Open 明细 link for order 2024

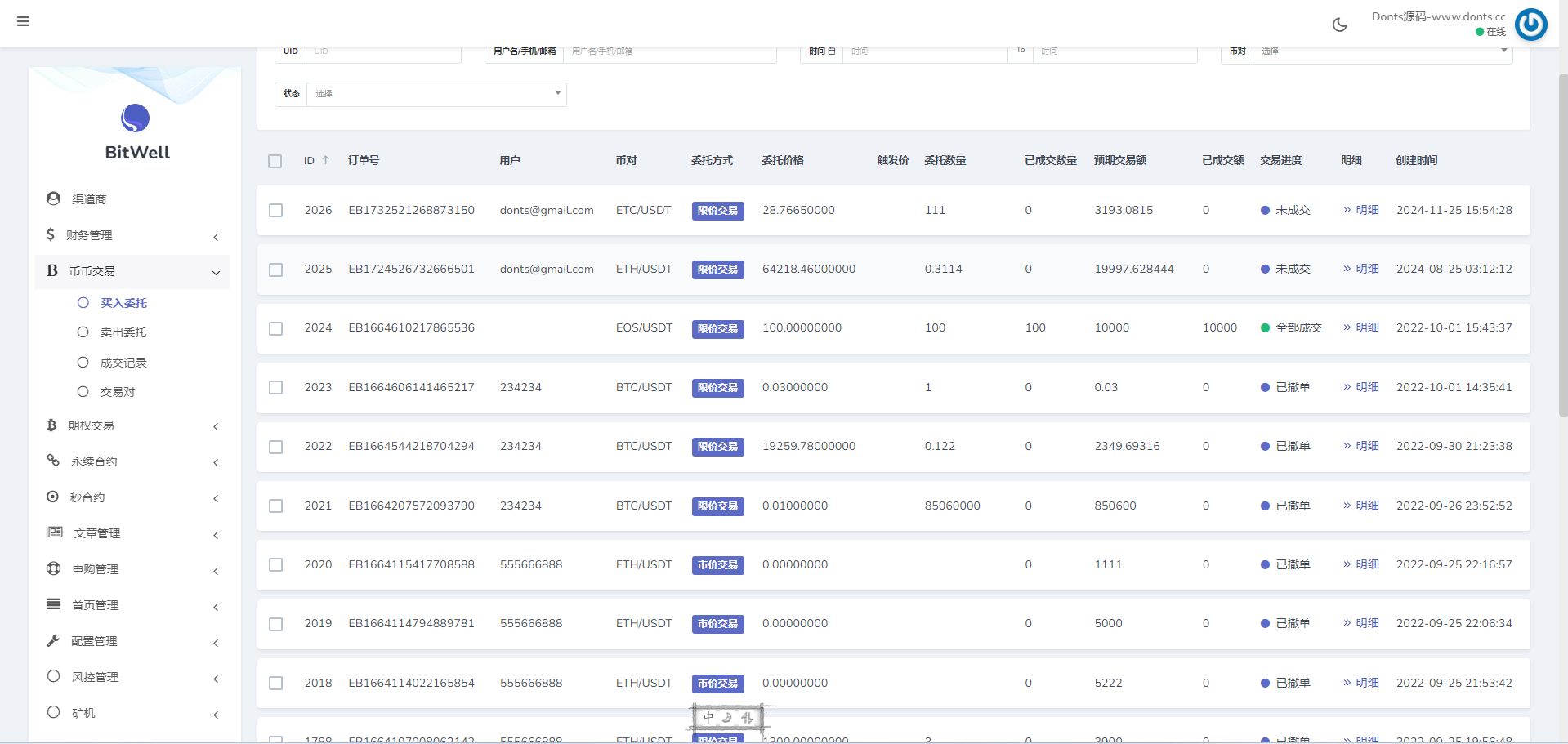coord(1361,327)
